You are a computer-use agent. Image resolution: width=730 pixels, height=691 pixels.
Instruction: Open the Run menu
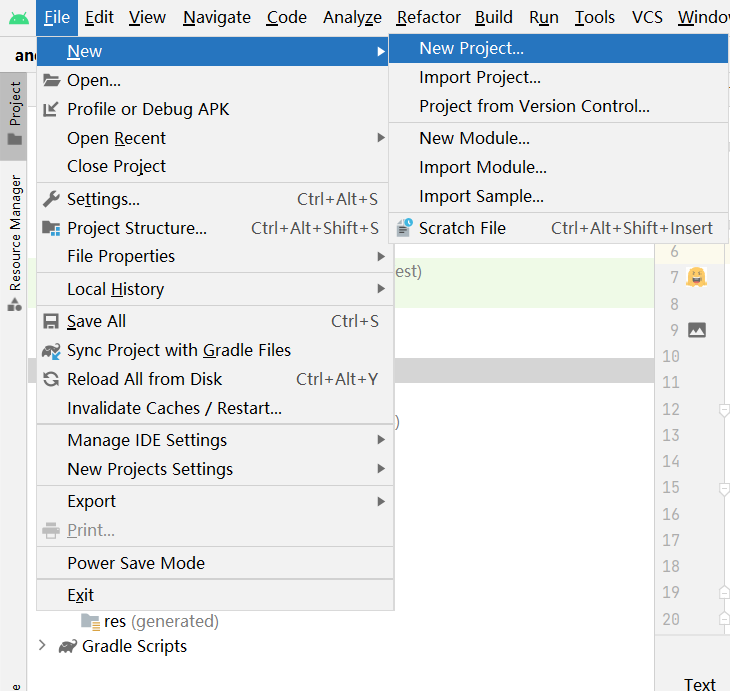click(x=544, y=17)
